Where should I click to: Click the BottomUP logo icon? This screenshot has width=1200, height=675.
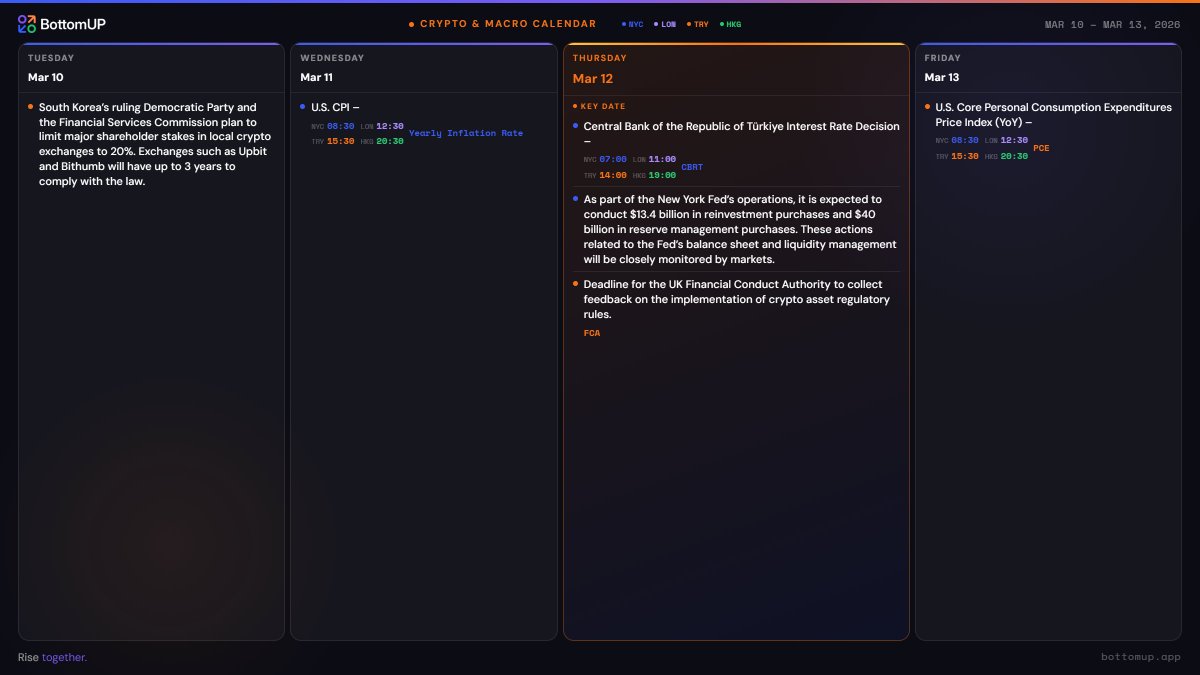[x=27, y=24]
